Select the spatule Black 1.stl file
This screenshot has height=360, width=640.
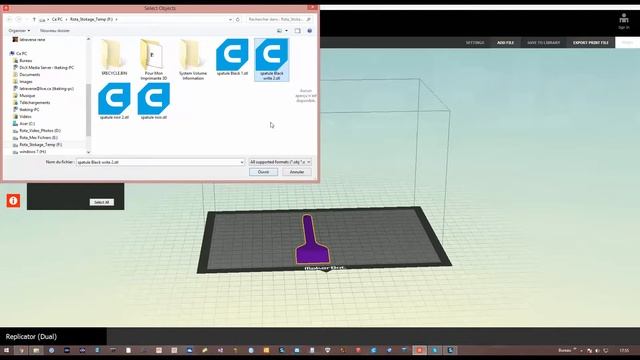click(232, 57)
